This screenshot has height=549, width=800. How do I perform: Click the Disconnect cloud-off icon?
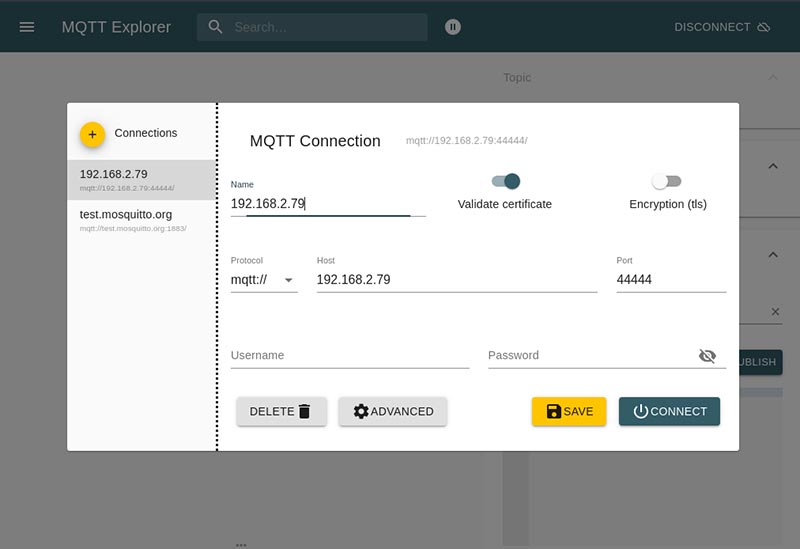764,27
